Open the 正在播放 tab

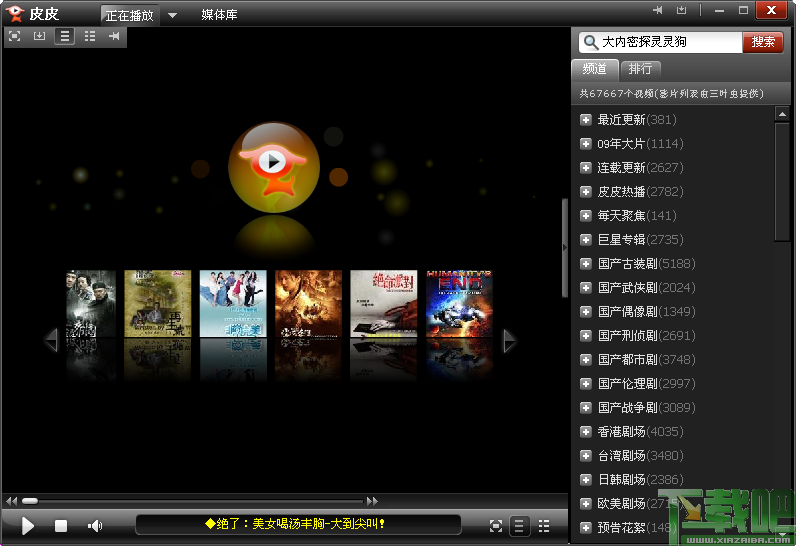[x=129, y=15]
